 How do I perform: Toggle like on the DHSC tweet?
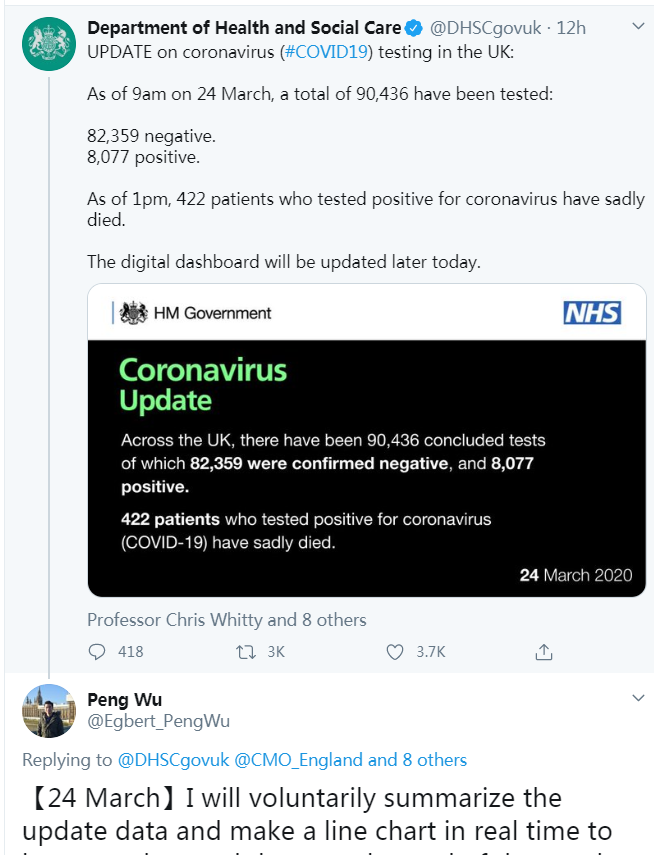(x=394, y=651)
